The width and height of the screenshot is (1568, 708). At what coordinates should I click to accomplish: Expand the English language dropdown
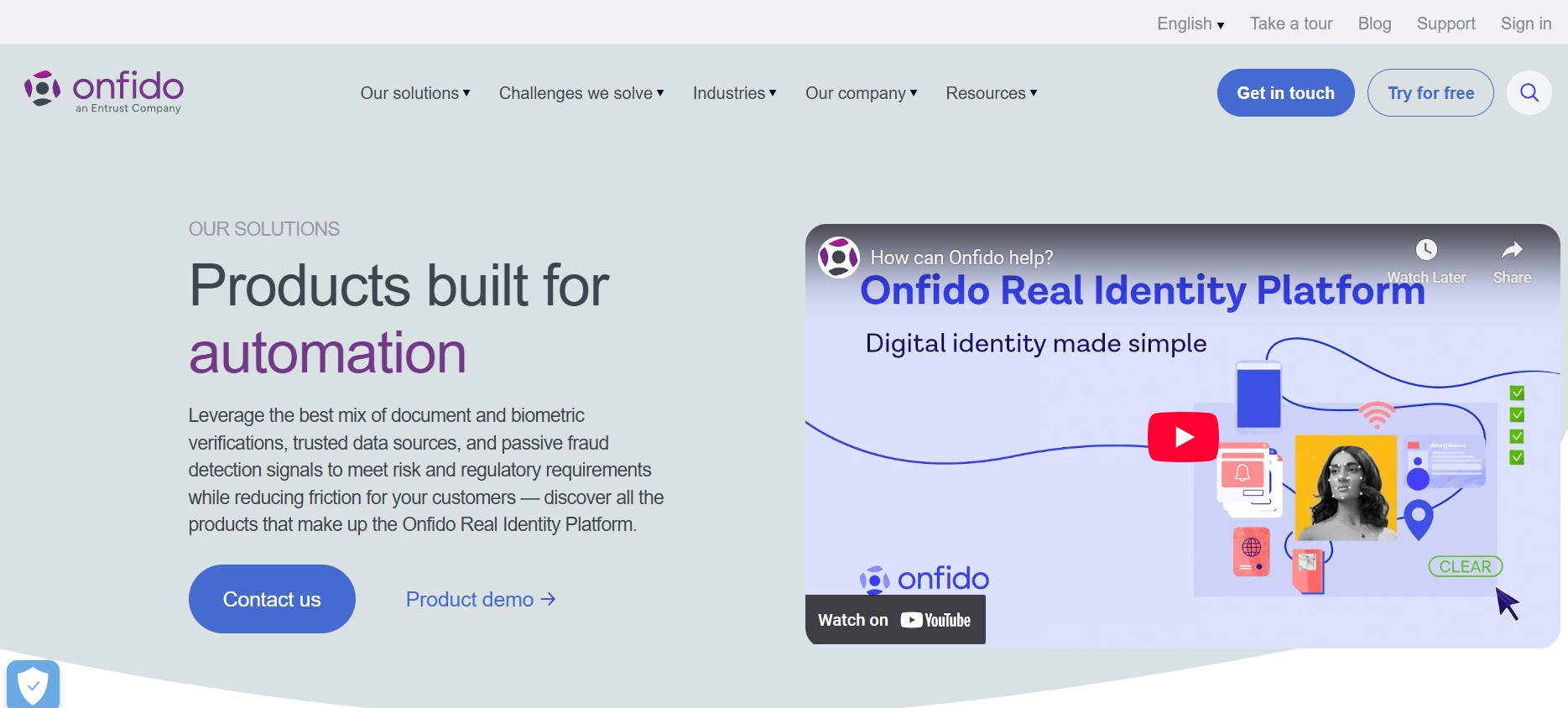coord(1190,23)
